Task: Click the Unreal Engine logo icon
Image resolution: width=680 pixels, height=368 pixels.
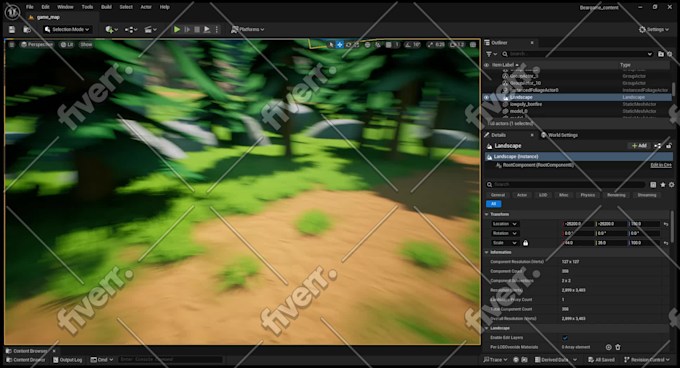Action: tap(12, 12)
